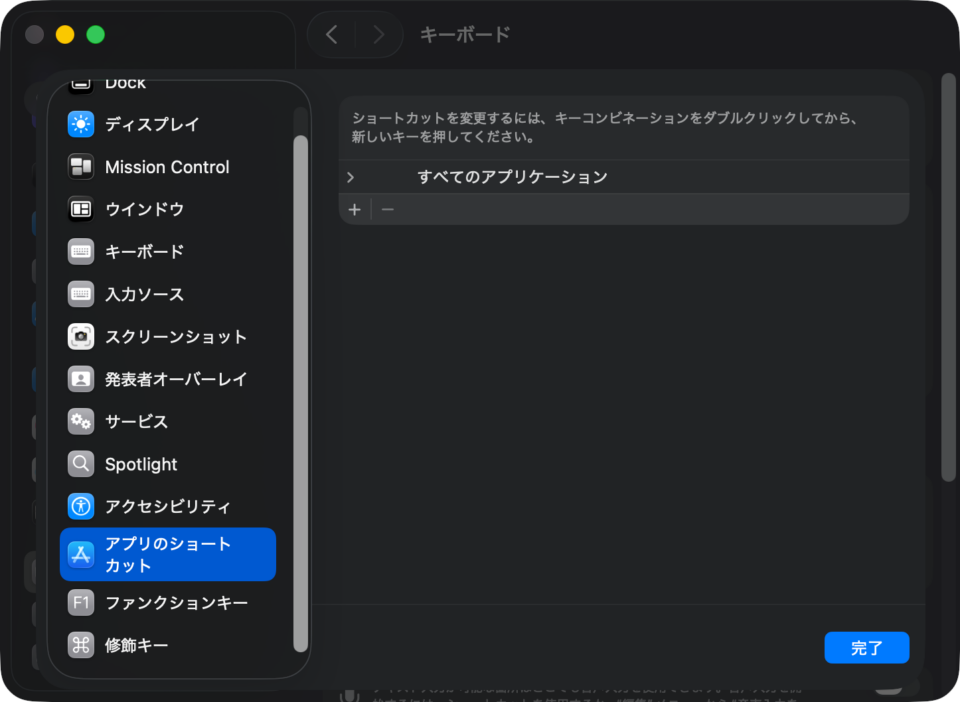
Task: Add a new app shortcut with plus
Action: point(354,210)
